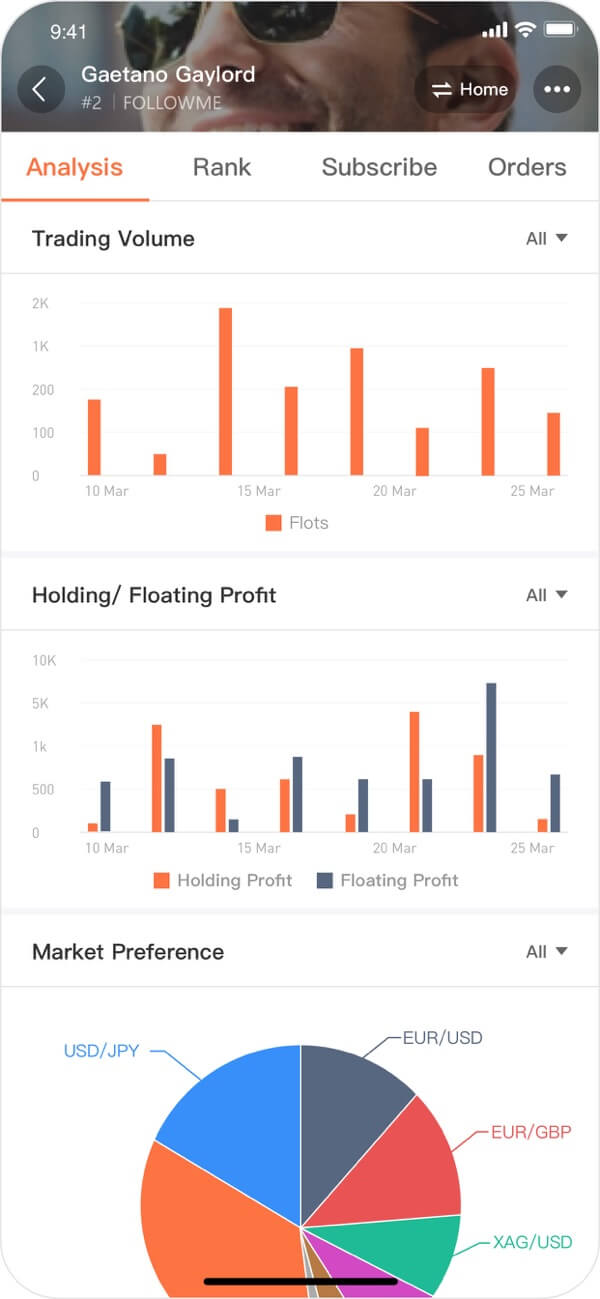
Task: Open the three-dots more options menu
Action: [556, 89]
